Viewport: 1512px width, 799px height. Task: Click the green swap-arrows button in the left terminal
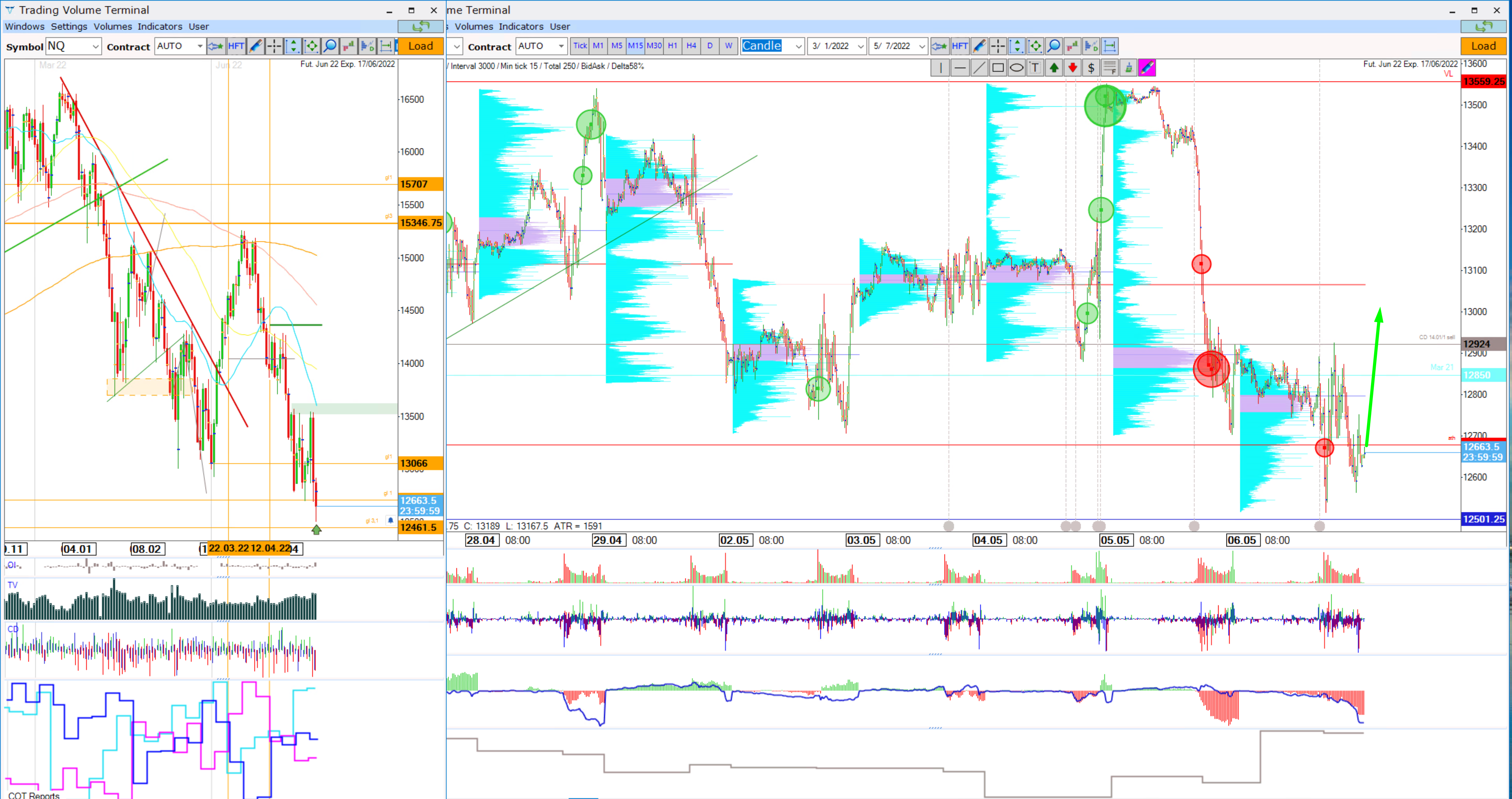click(x=420, y=26)
